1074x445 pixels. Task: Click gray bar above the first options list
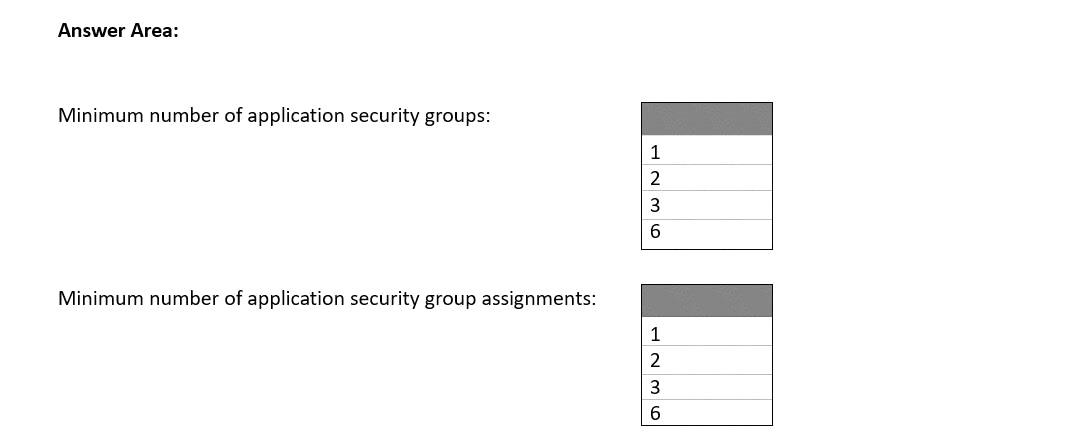click(707, 119)
